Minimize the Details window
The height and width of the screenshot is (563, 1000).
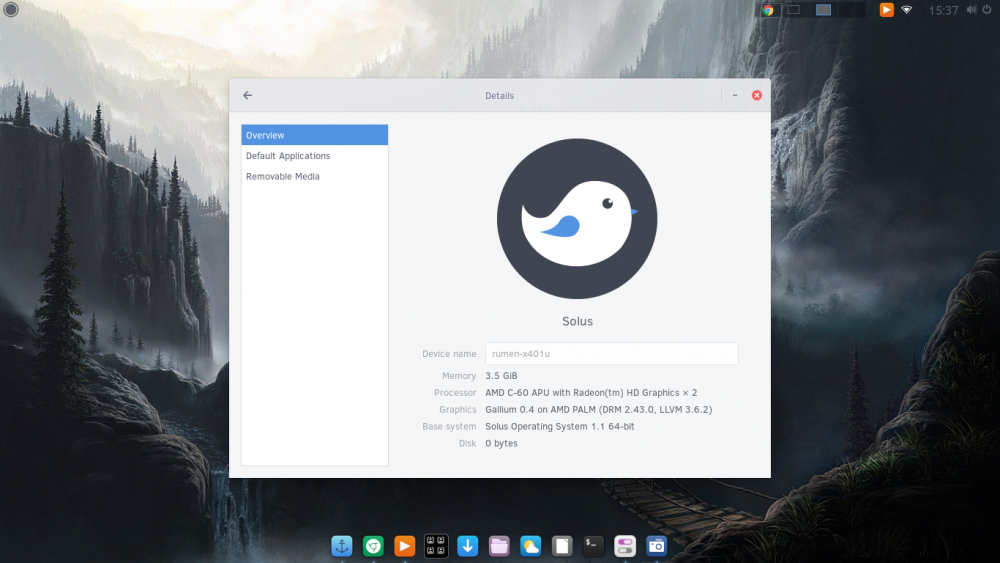(x=735, y=96)
